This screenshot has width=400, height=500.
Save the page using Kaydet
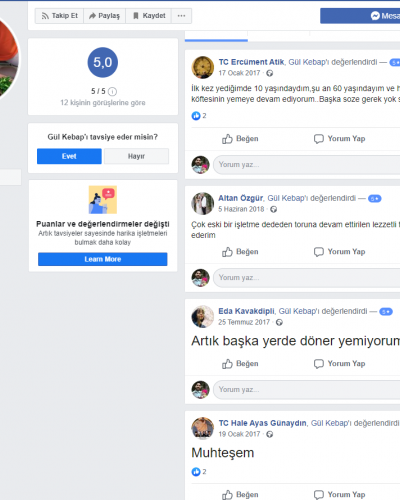pyautogui.click(x=149, y=16)
